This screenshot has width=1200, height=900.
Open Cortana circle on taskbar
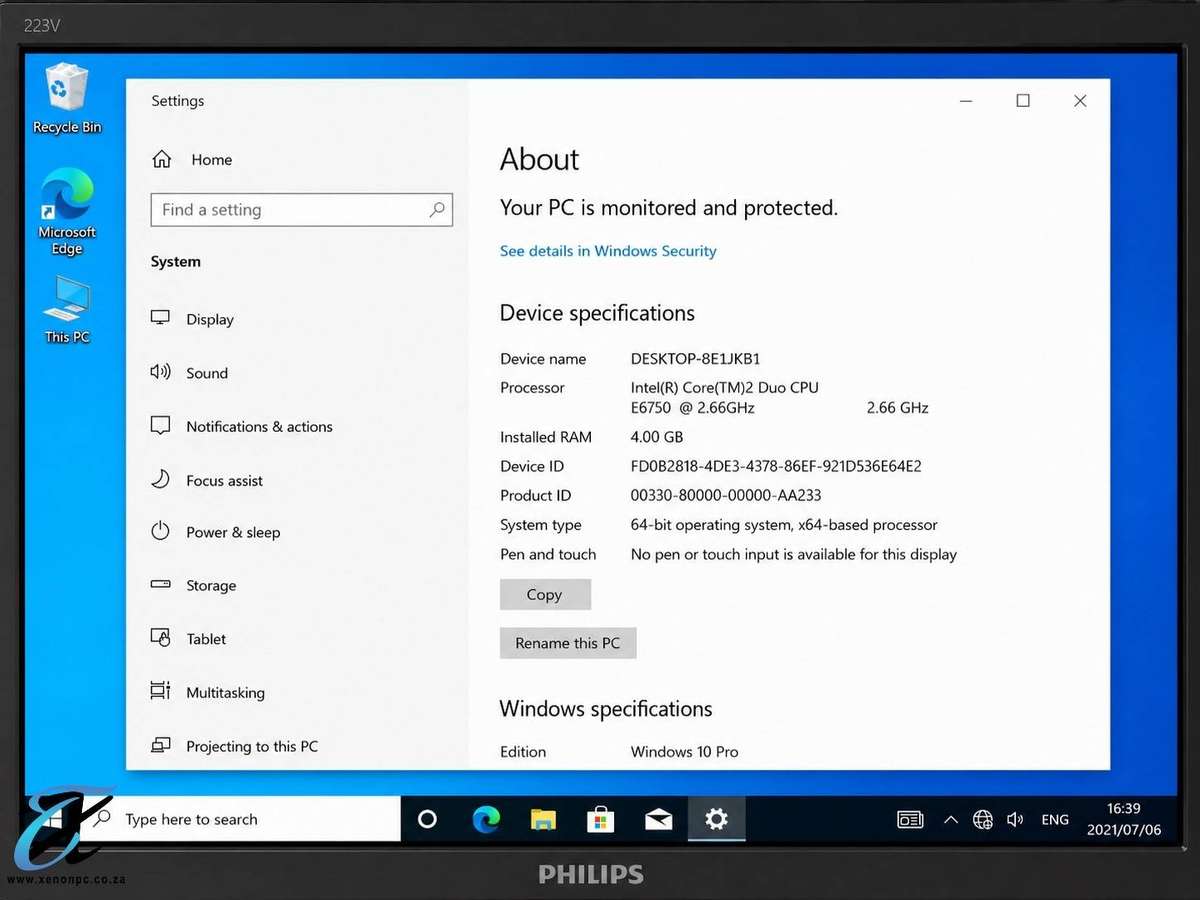427,819
